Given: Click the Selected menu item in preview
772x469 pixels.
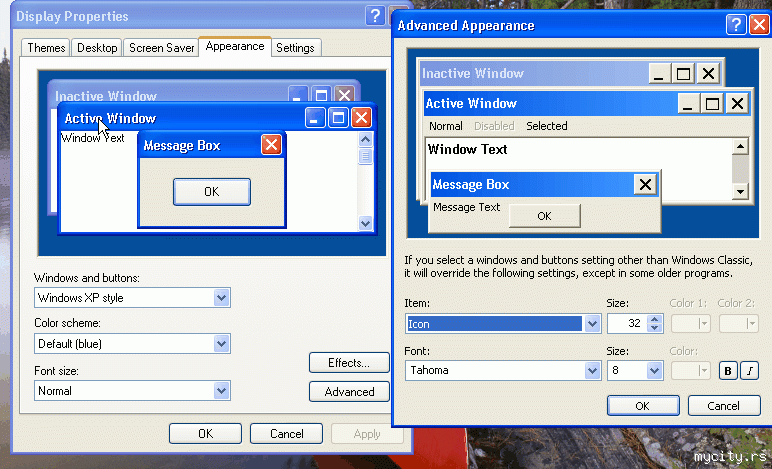Looking at the screenshot, I should point(547,126).
